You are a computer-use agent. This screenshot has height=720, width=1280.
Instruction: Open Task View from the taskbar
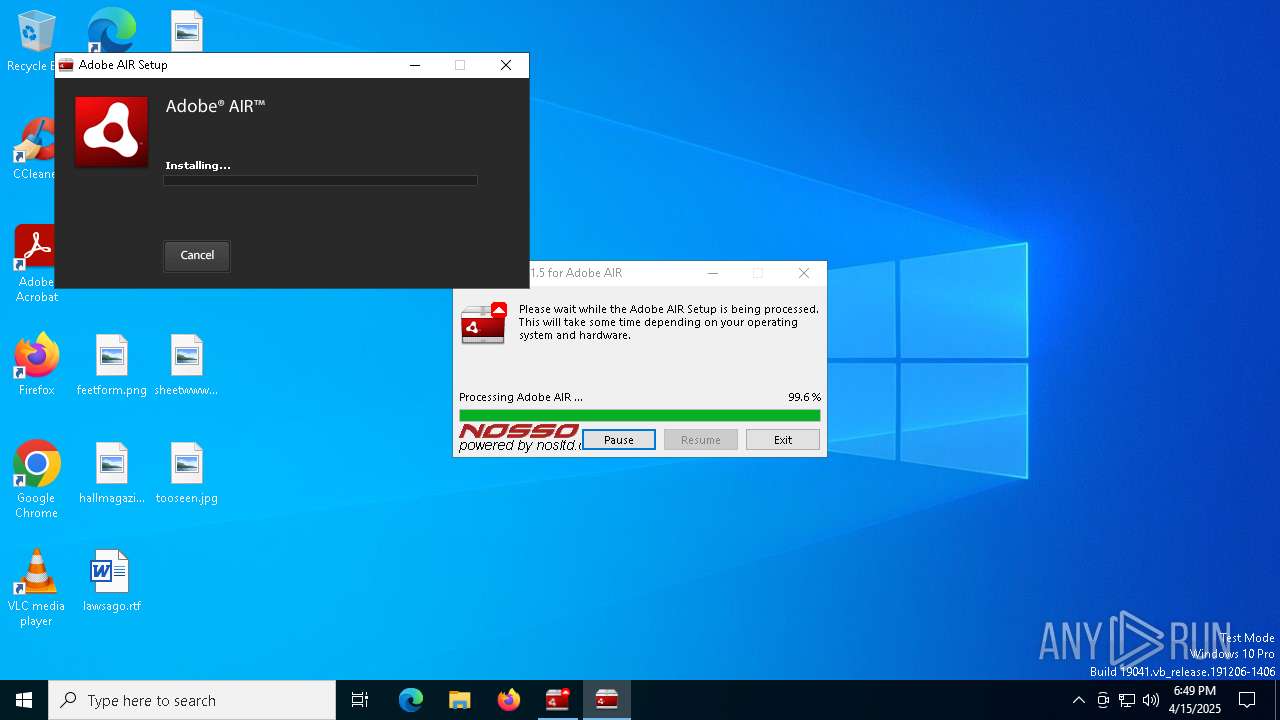click(x=360, y=700)
